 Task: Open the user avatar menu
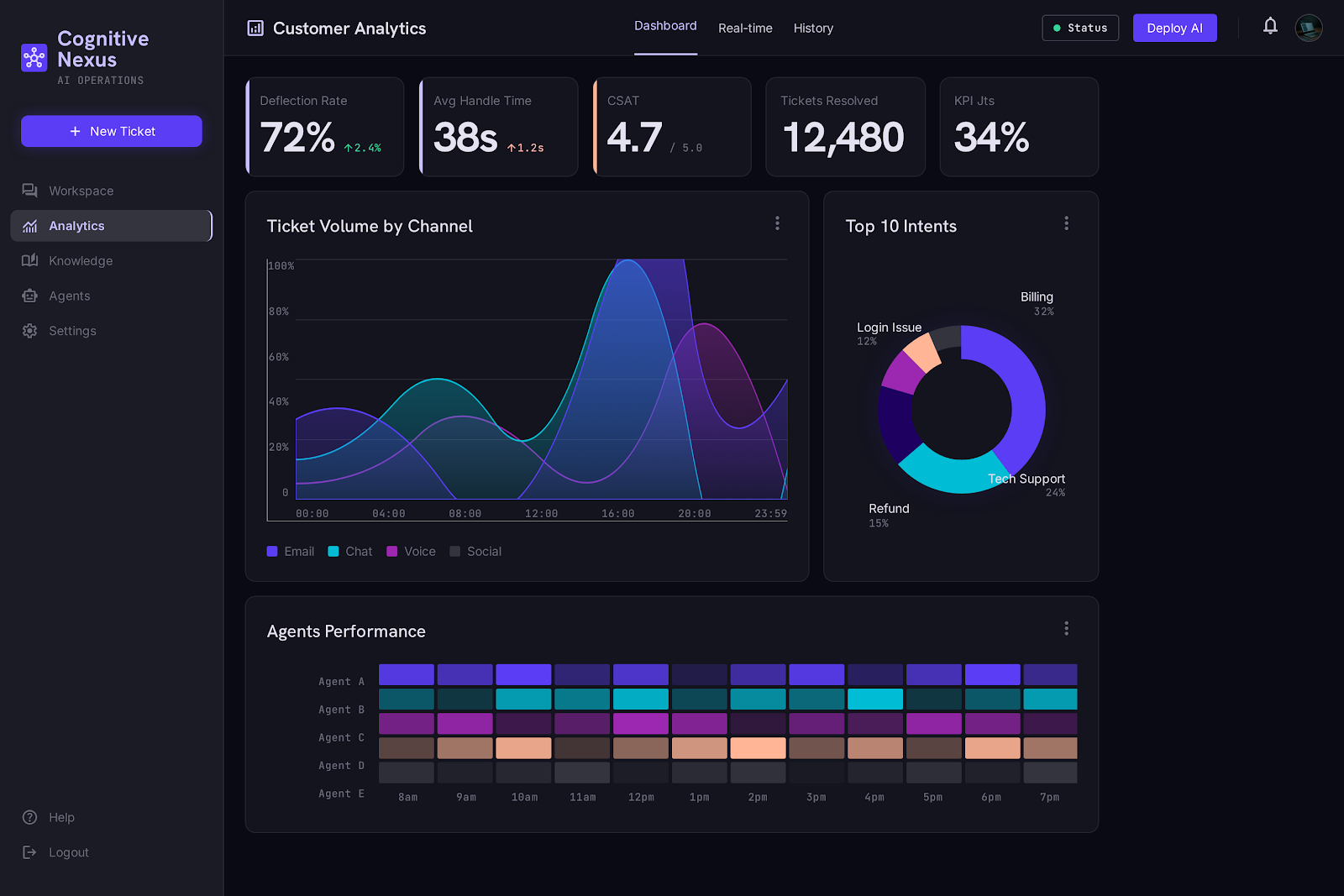[x=1309, y=28]
